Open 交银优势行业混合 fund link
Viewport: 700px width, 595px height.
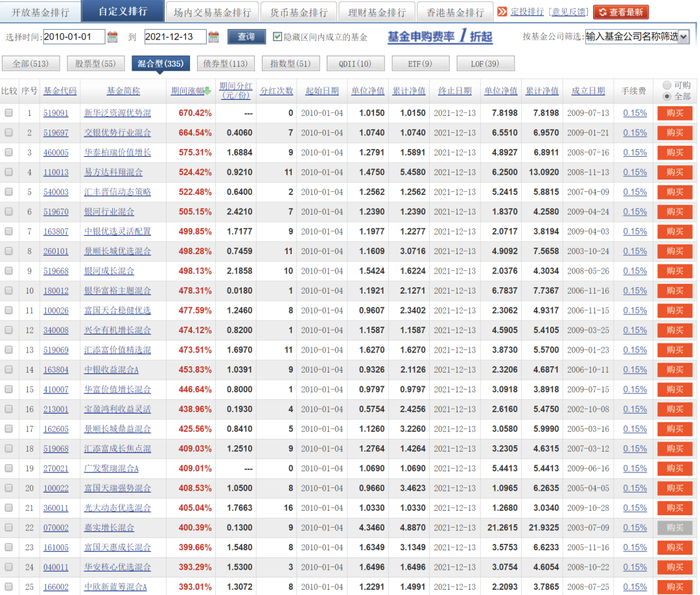coord(117,133)
